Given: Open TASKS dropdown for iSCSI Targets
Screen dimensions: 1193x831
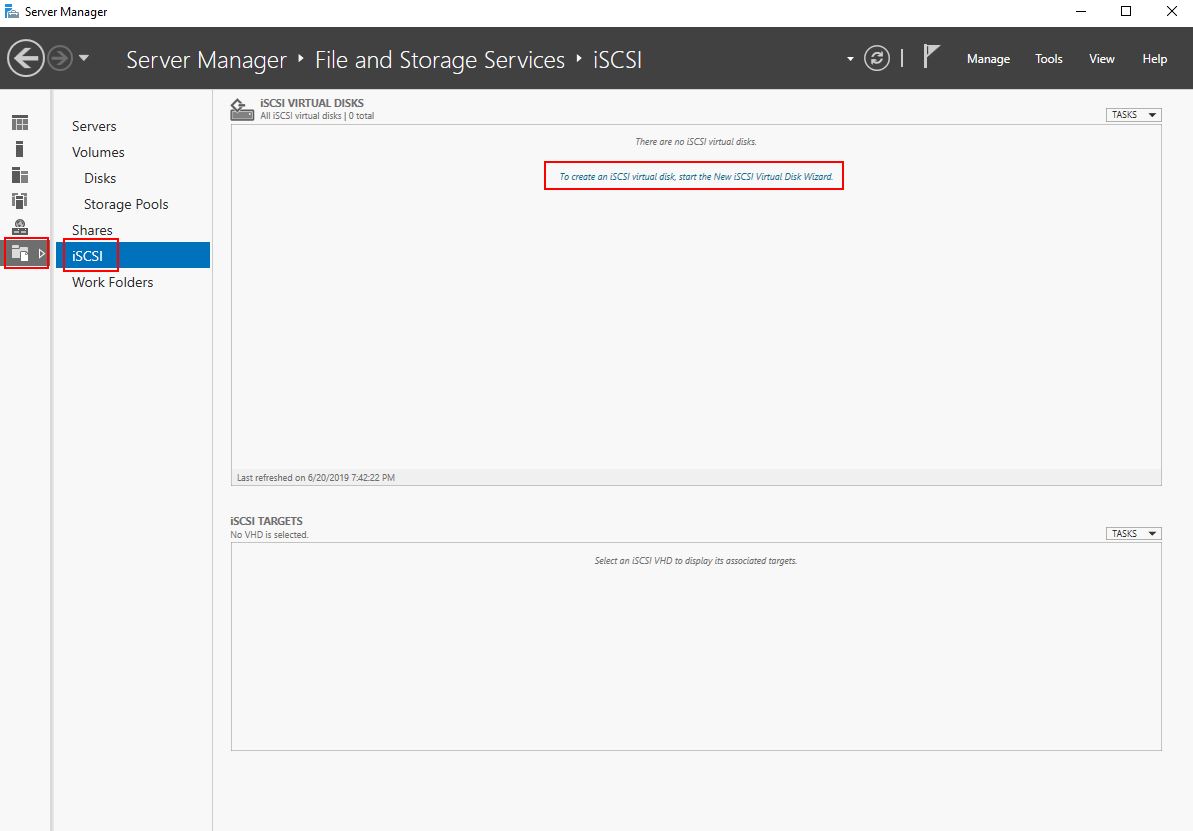Looking at the screenshot, I should pyautogui.click(x=1134, y=533).
